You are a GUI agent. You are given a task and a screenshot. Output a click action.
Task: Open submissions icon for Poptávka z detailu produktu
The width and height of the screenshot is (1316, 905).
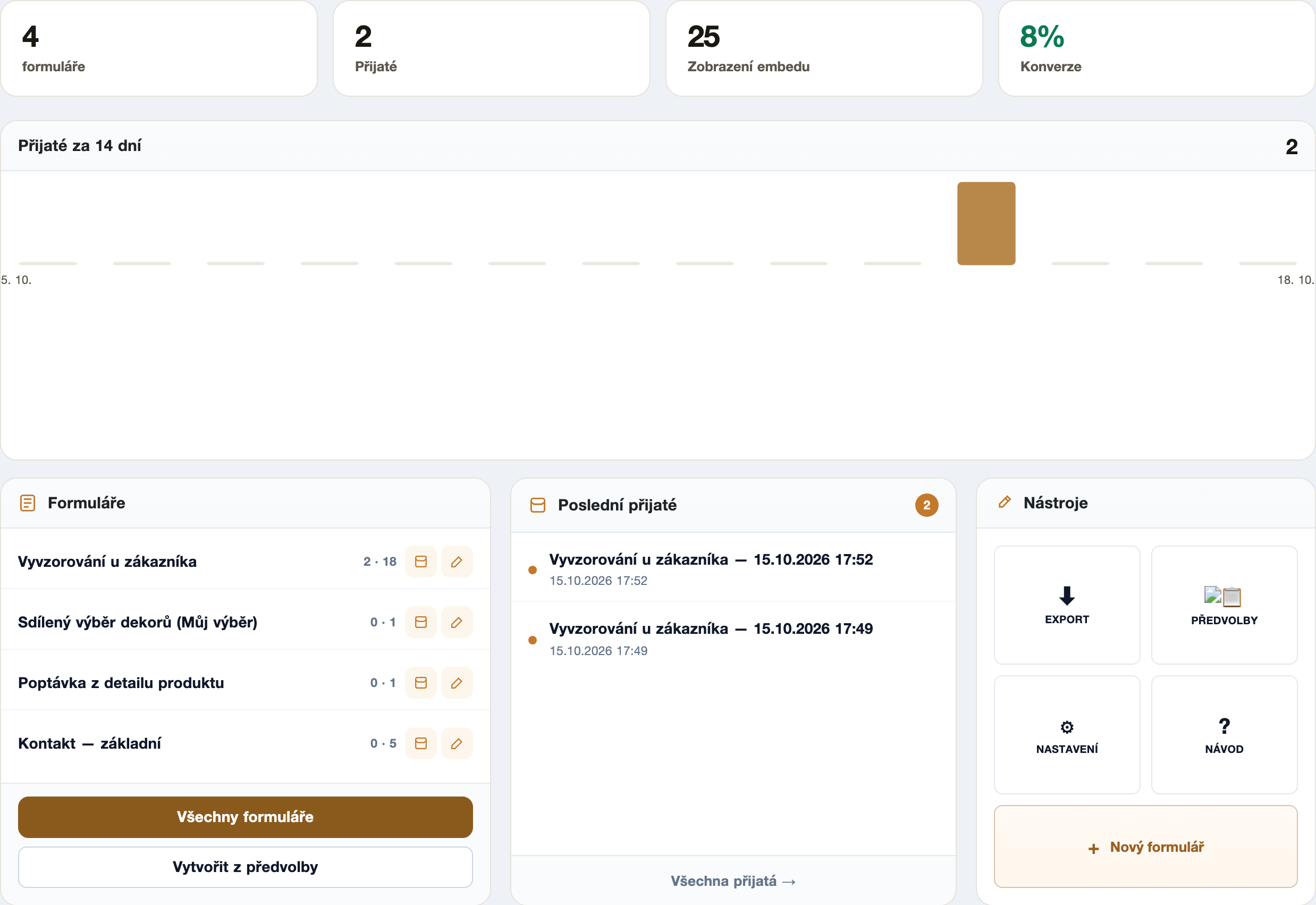[420, 683]
